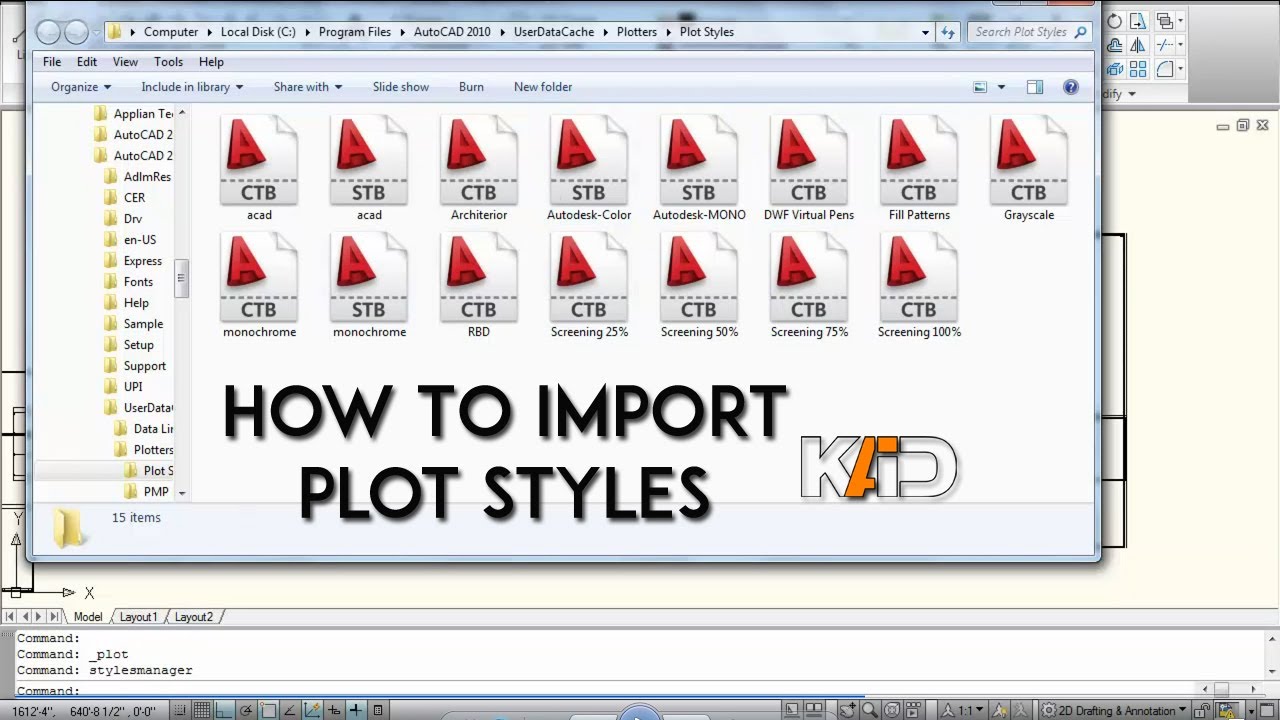Select the Architerior CTB file
The image size is (1280, 720).
479,168
